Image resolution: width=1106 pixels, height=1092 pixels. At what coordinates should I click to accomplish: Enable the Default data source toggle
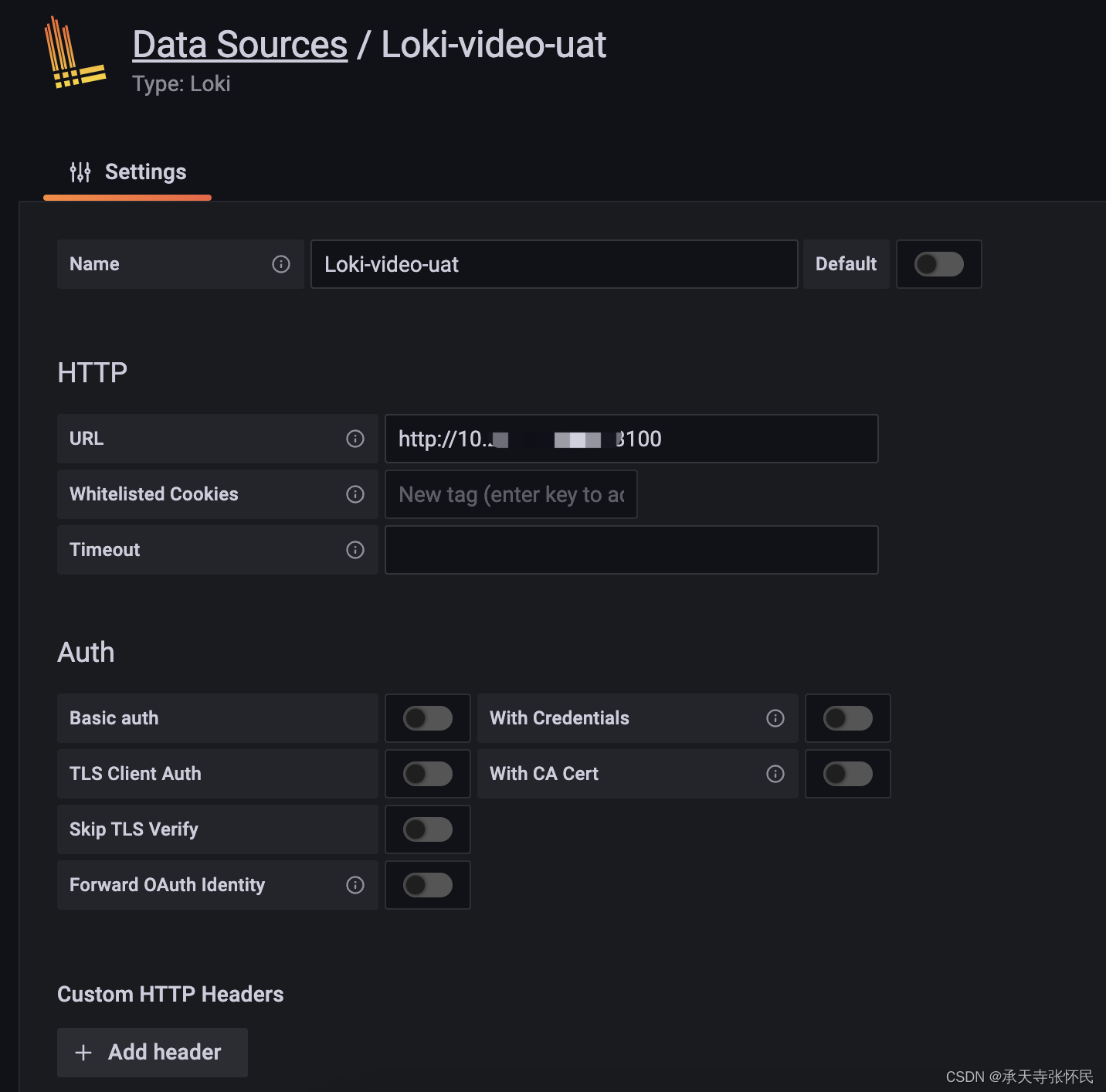938,264
